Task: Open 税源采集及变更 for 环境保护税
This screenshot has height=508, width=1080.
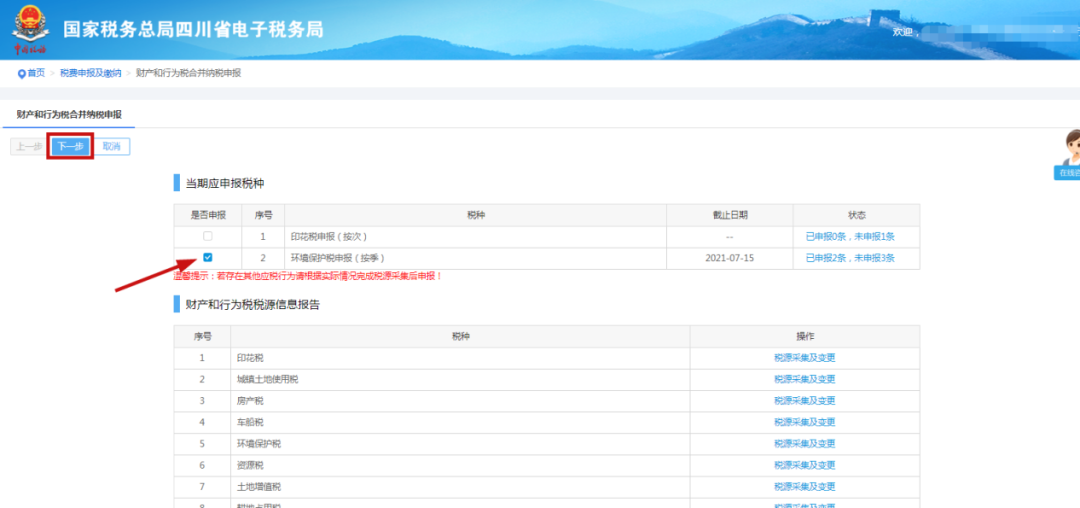Action: (804, 444)
